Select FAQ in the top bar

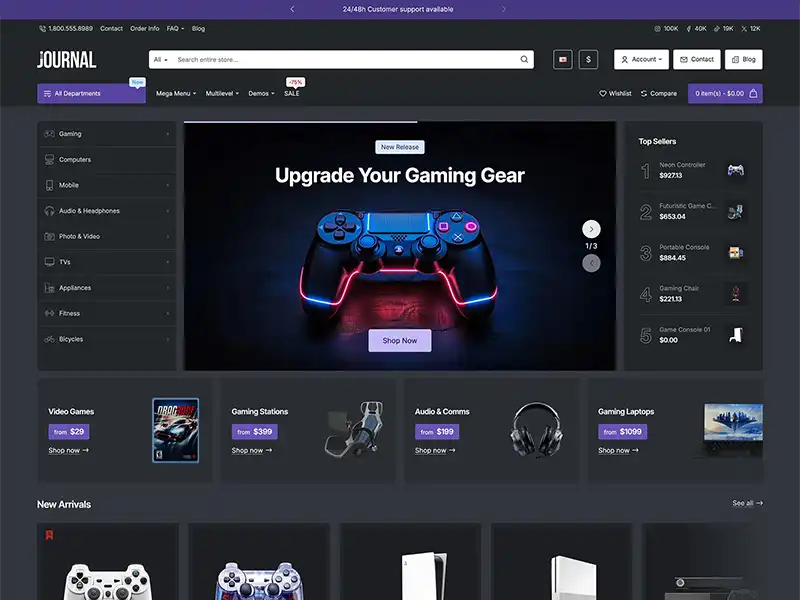[172, 28]
